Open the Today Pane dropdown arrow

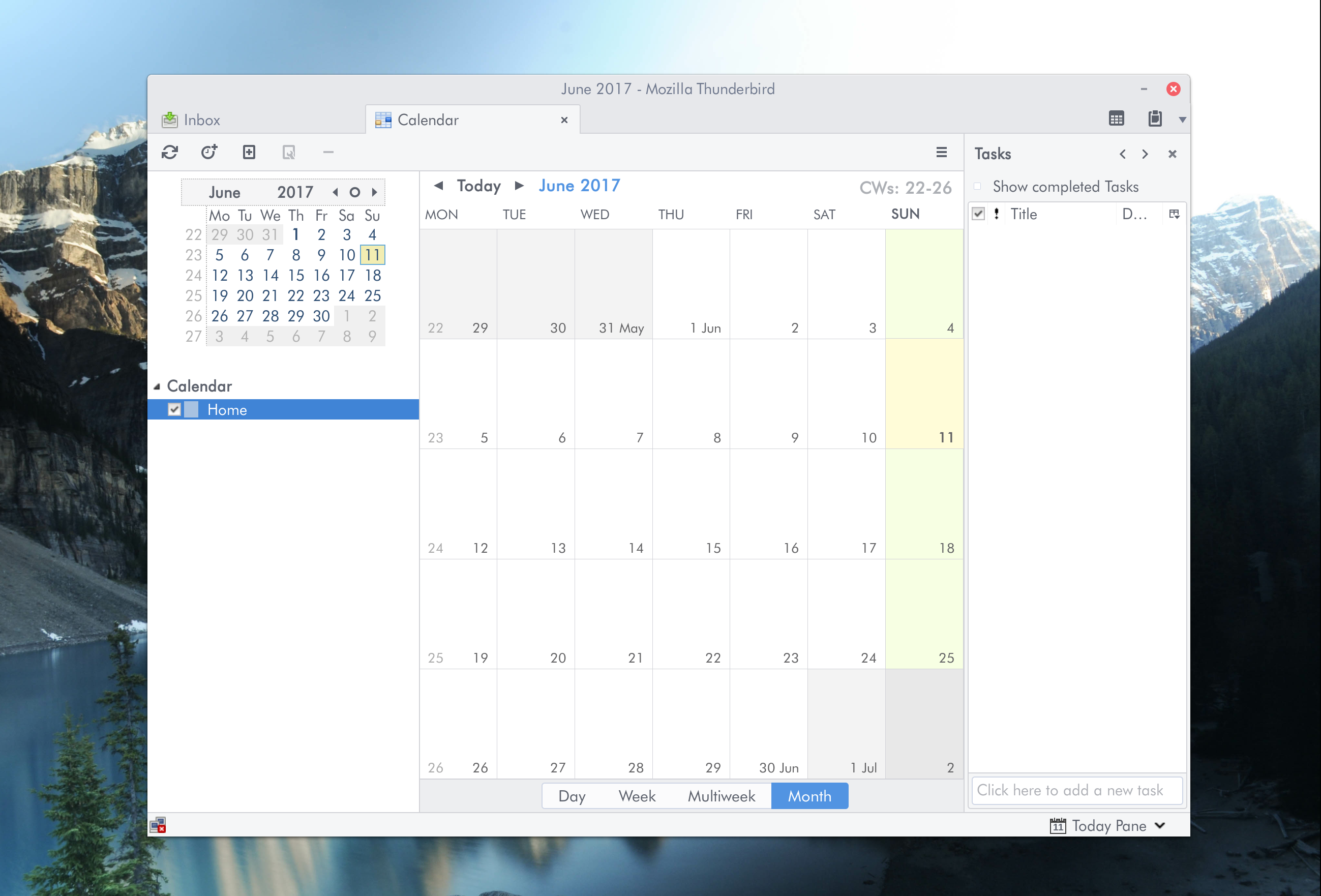[1160, 825]
